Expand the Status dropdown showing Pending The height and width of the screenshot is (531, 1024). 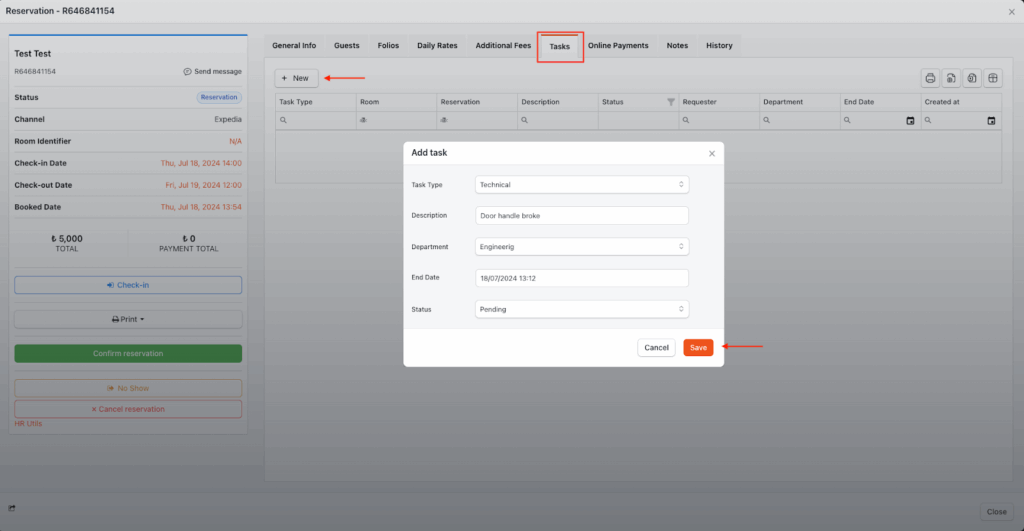pos(581,309)
